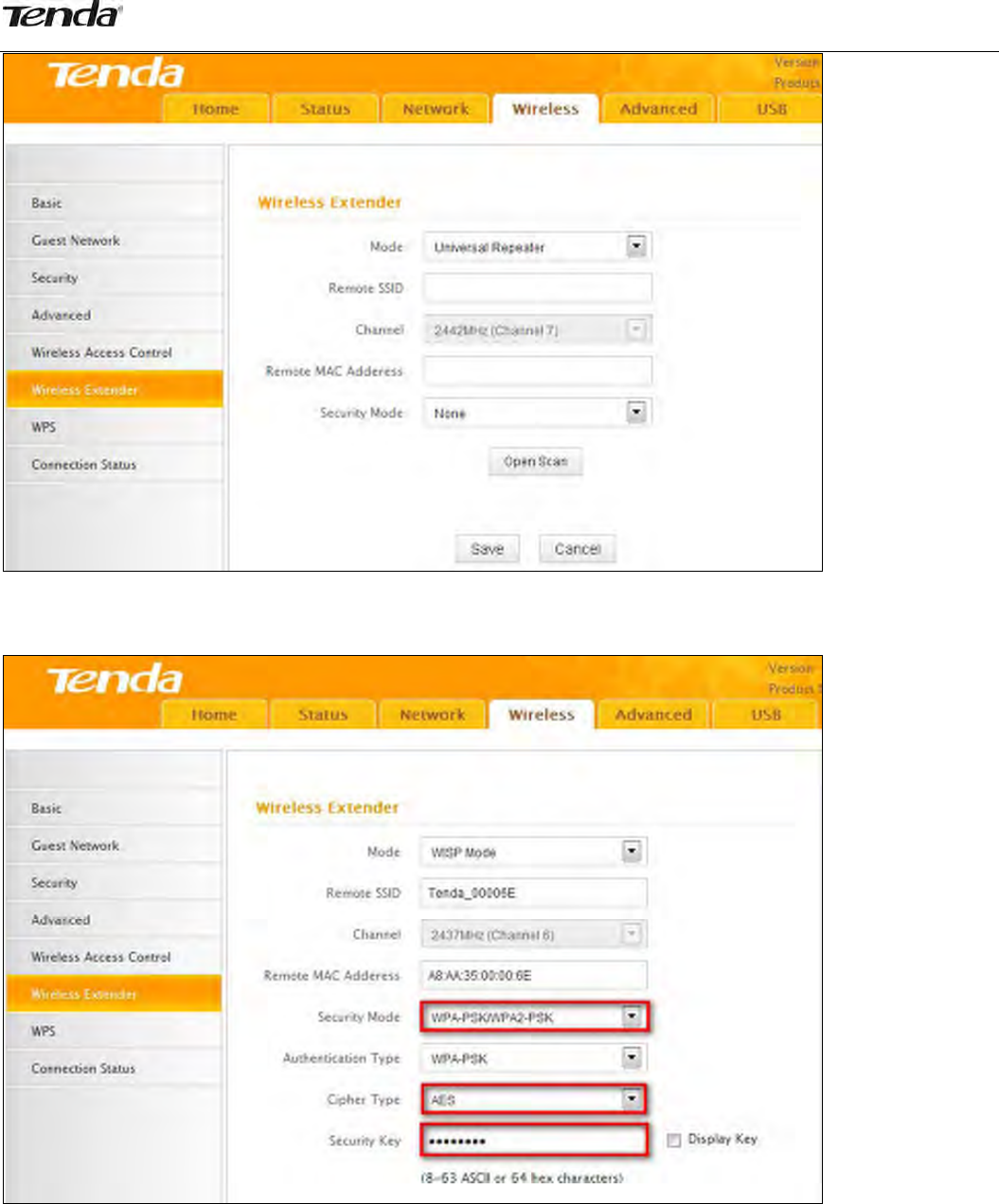Image resolution: width=999 pixels, height=1204 pixels.
Task: Click the '(8~63 ASCII or 64 hex characters)' hint
Action: coord(522,1178)
